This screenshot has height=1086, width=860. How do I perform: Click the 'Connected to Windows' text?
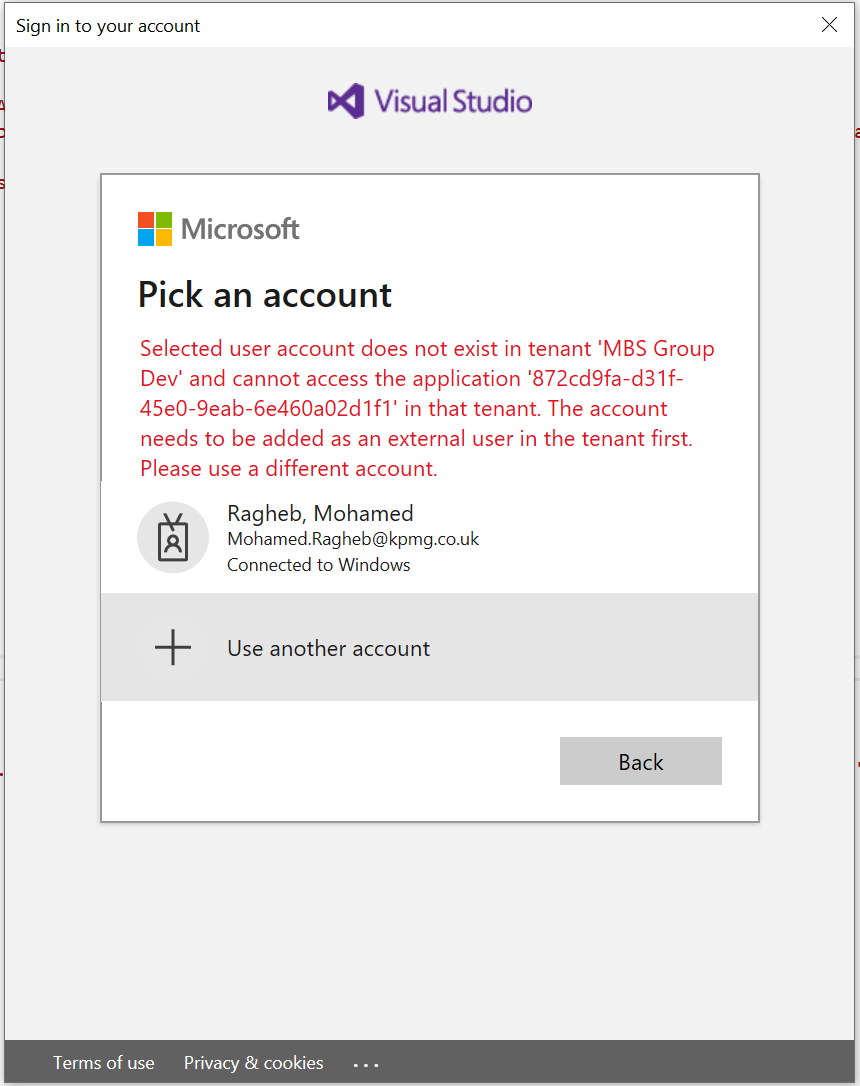319,565
